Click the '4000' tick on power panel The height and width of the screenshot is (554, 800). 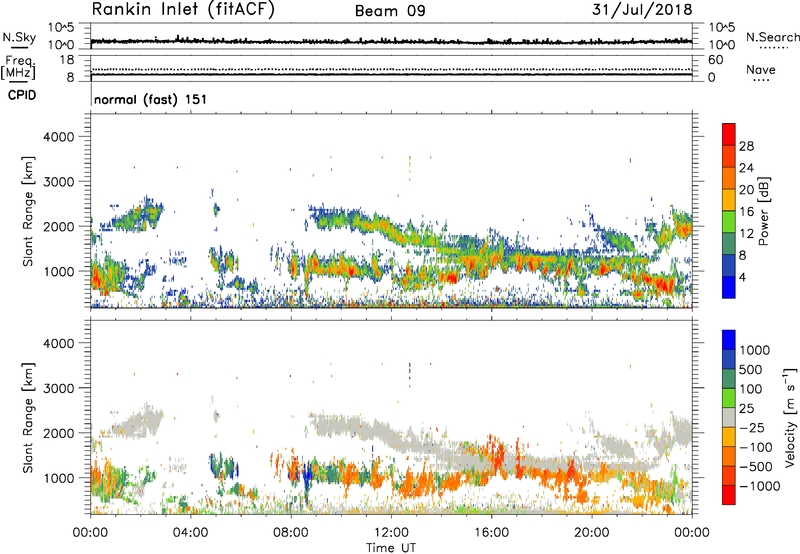59,137
